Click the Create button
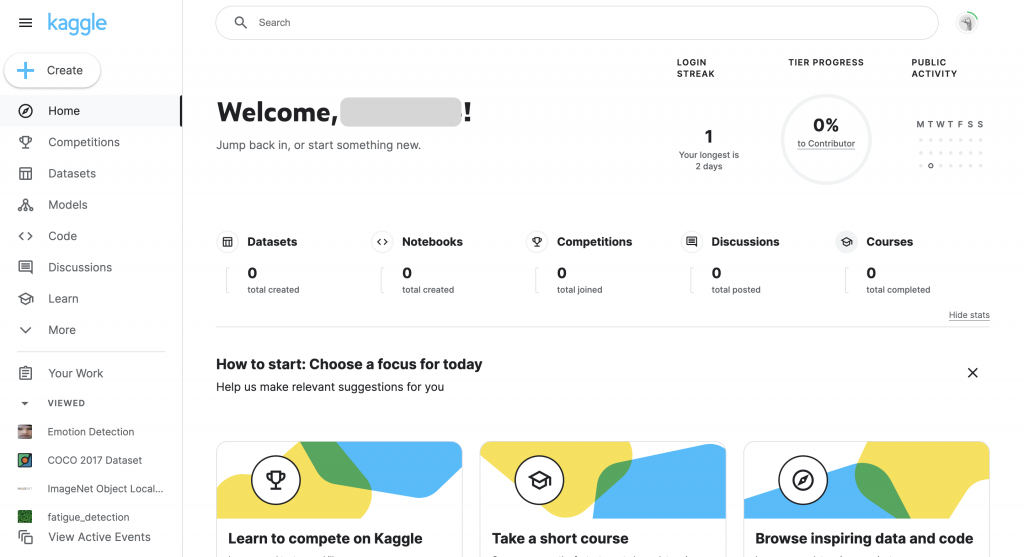Screen dimensions: 1024x557 click(x=52, y=71)
